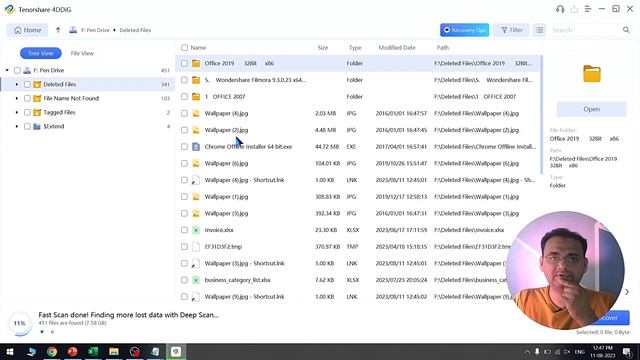Open Windows Start menu
Screen dimensions: 640x360
tap(10, 351)
